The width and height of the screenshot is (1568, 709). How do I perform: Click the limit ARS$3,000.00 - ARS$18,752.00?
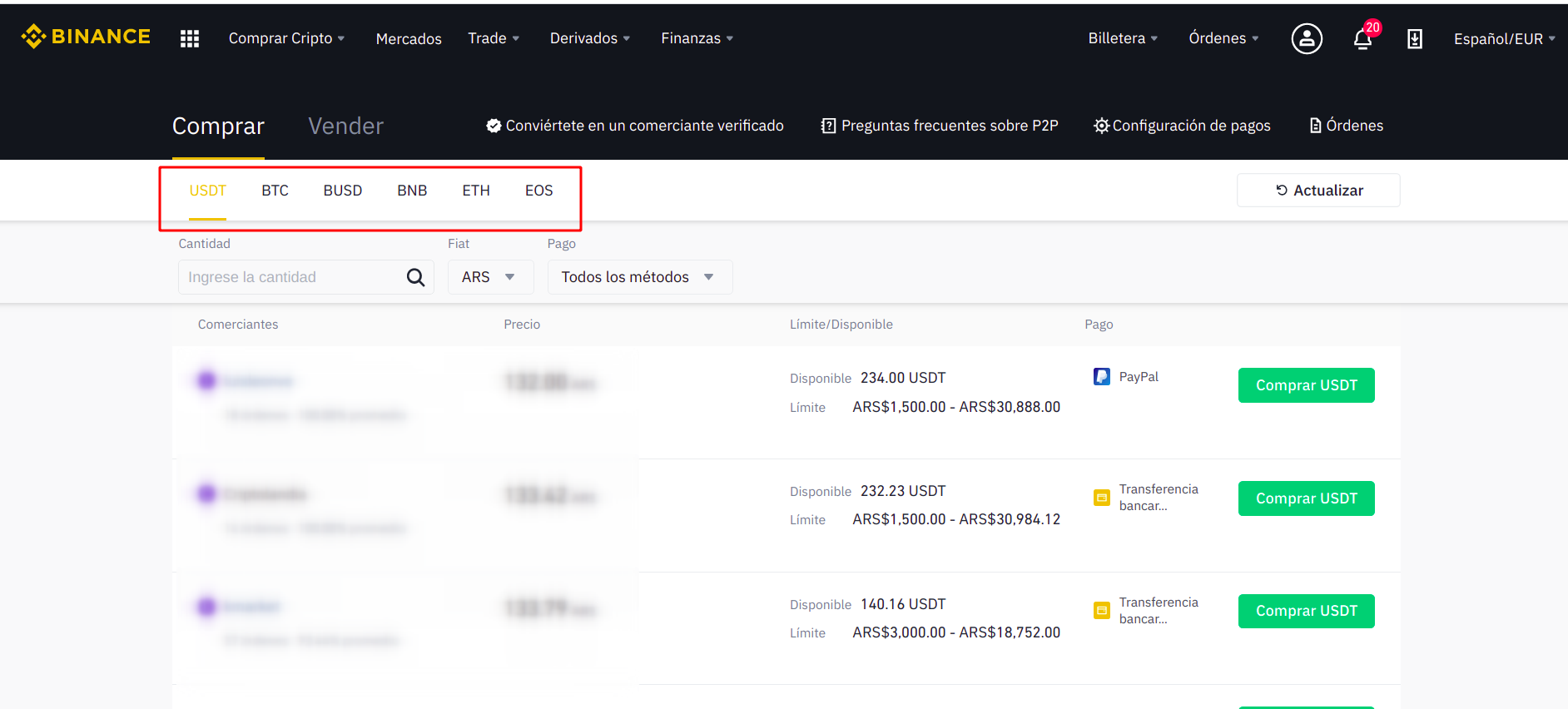pos(956,632)
